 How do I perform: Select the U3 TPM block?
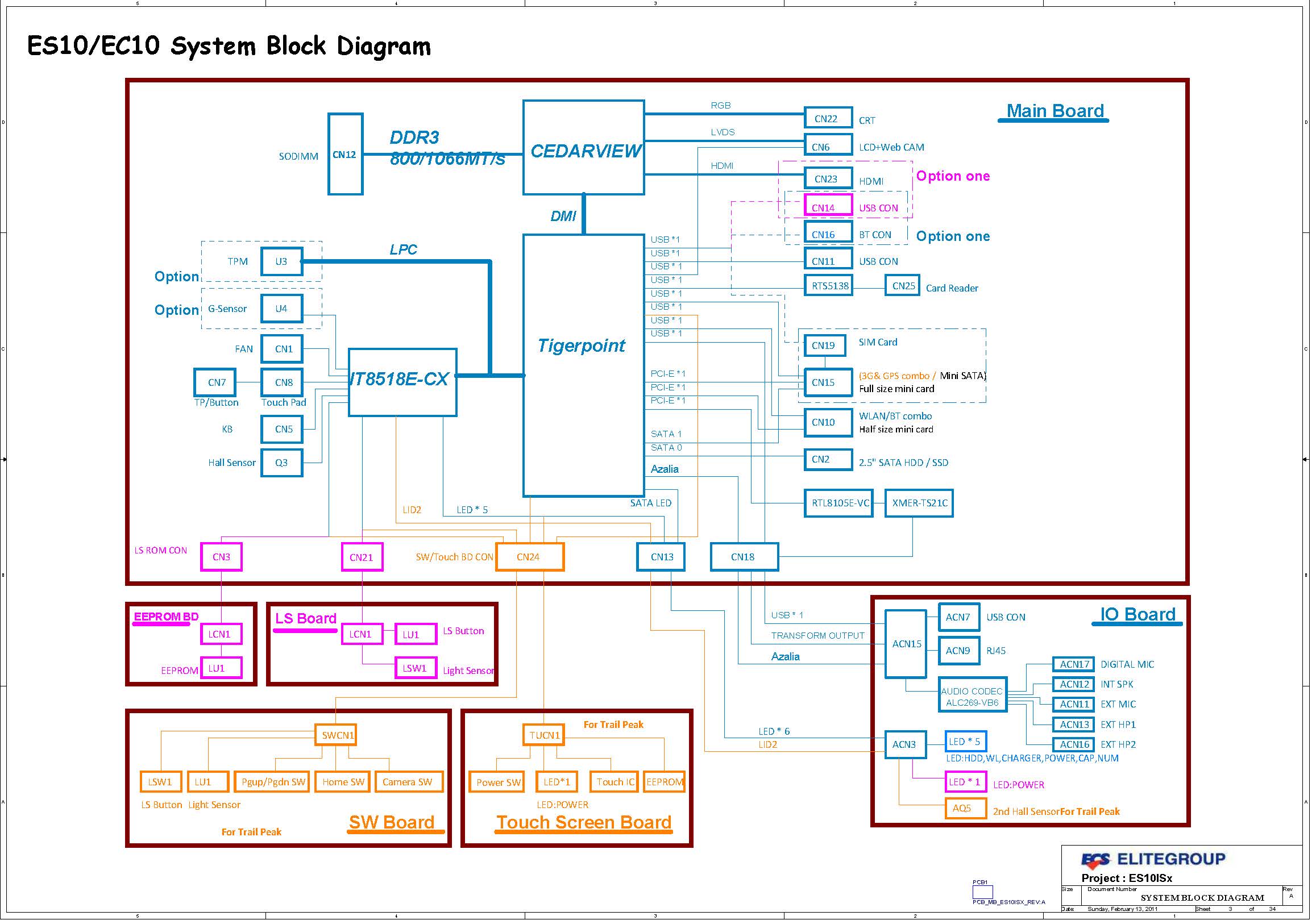tap(283, 263)
